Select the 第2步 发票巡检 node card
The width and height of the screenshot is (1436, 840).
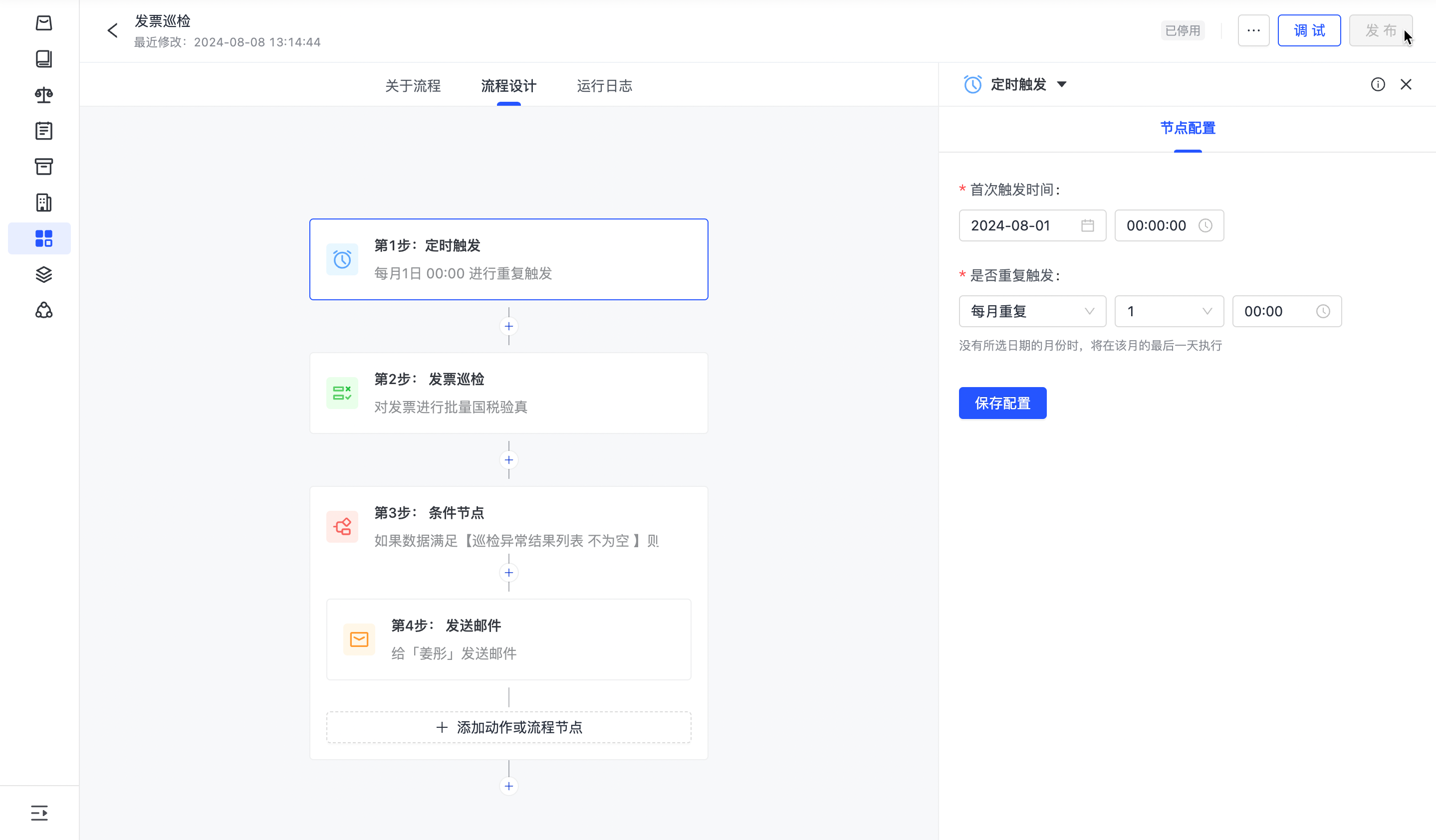[x=508, y=393]
